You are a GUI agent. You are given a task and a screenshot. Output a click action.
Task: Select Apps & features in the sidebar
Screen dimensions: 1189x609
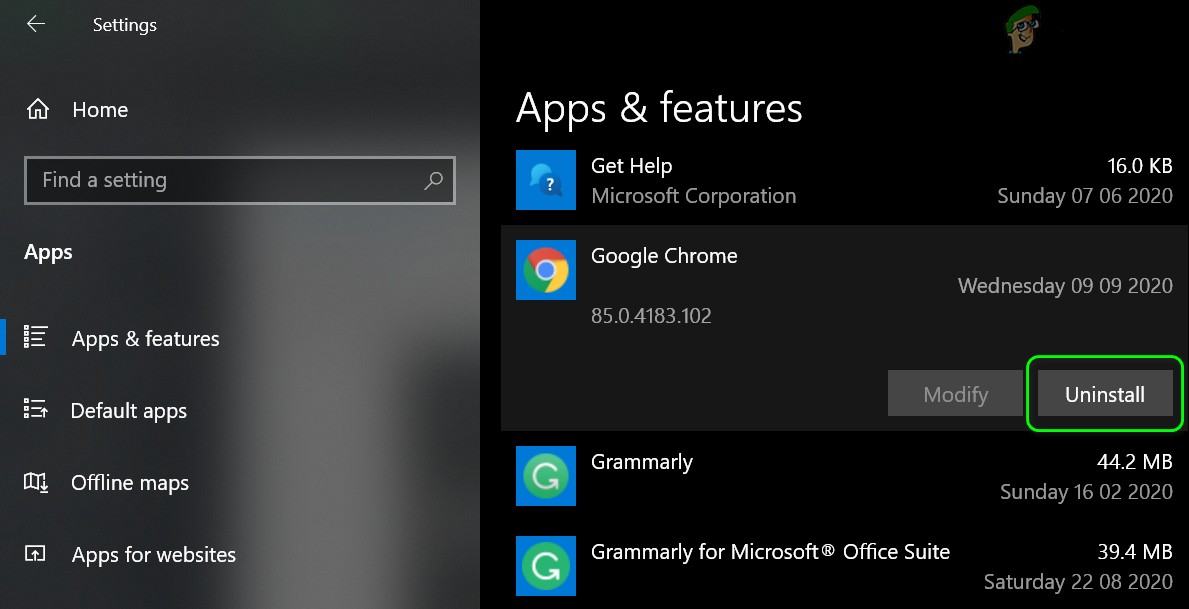145,338
